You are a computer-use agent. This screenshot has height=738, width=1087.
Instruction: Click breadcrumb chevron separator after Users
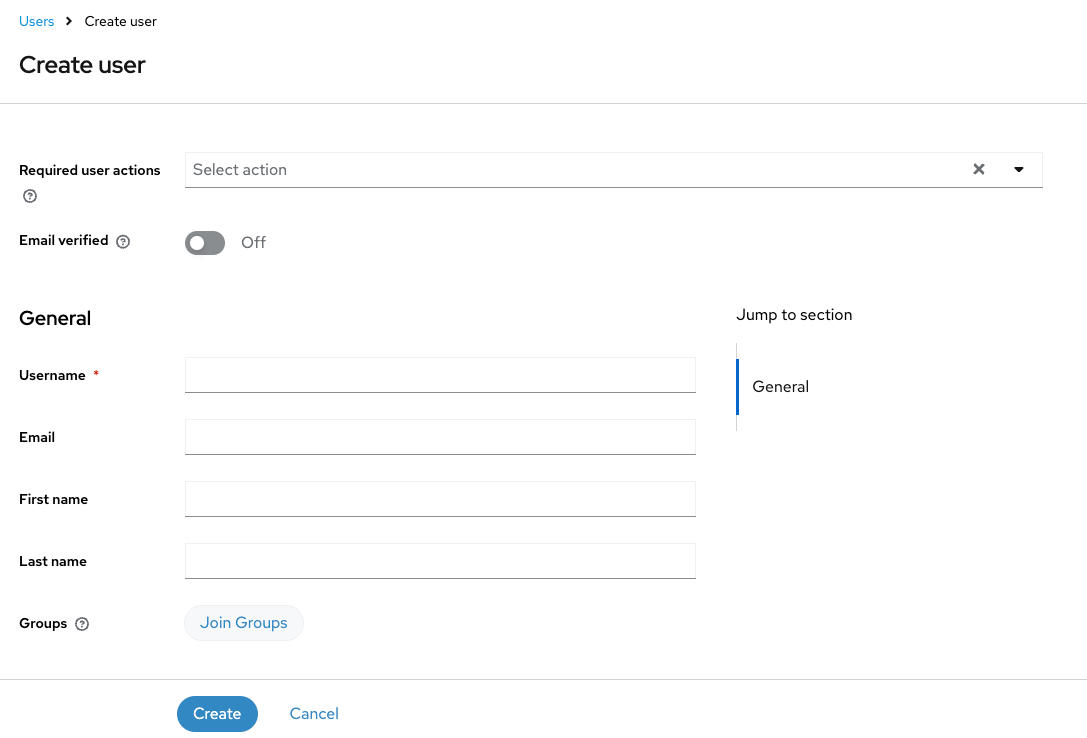(x=69, y=21)
